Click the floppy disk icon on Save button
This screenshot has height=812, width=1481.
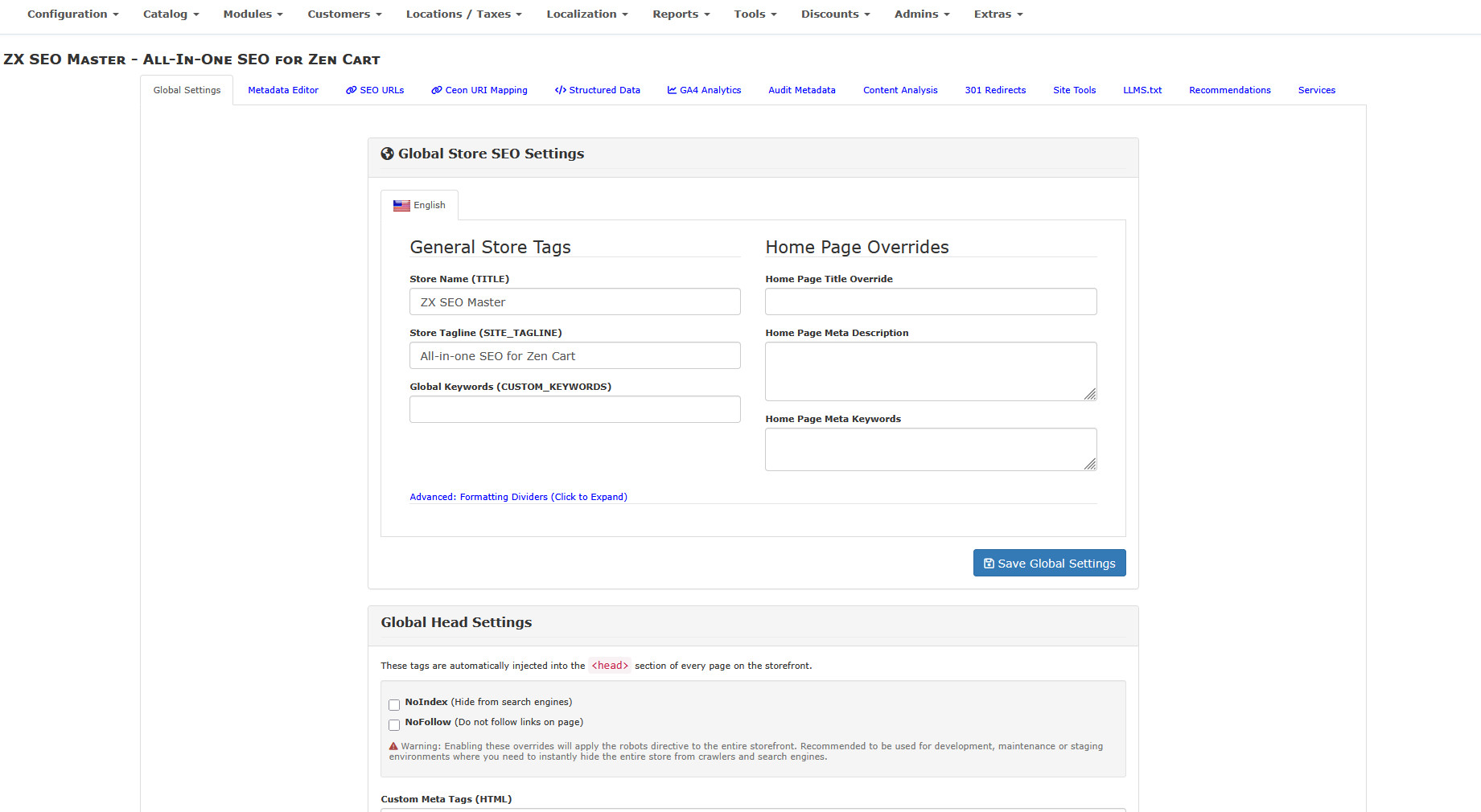point(989,564)
